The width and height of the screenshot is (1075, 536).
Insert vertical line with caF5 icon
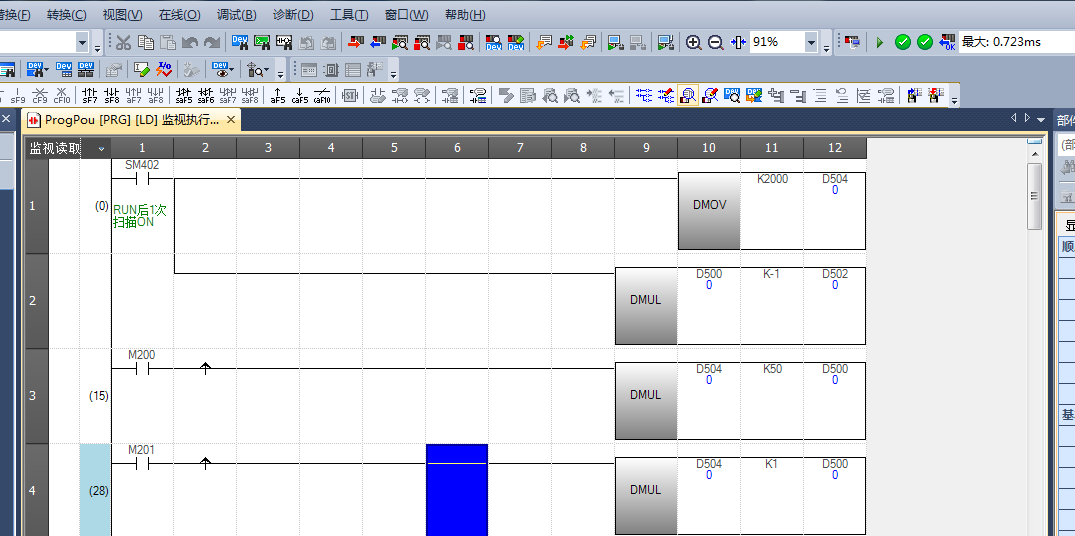click(300, 96)
